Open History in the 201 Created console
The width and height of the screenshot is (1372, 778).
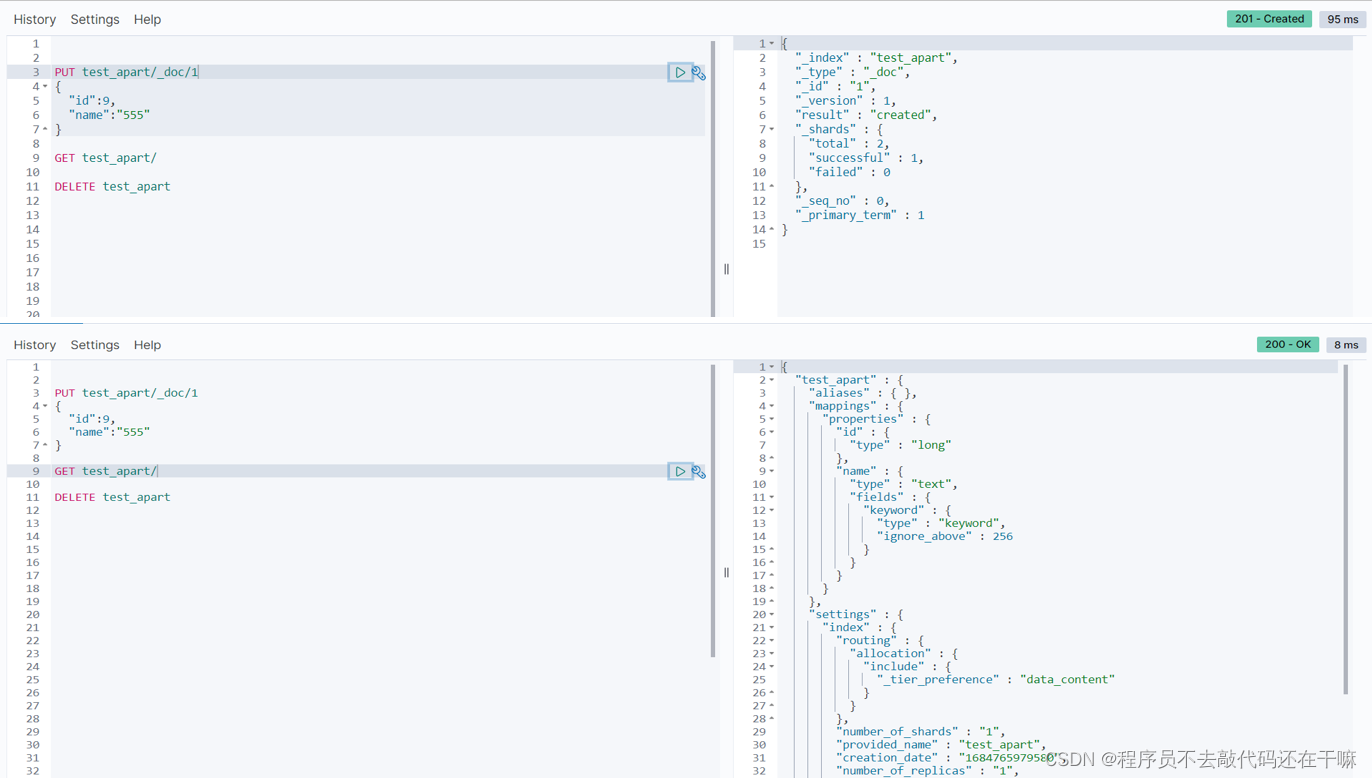tap(35, 19)
